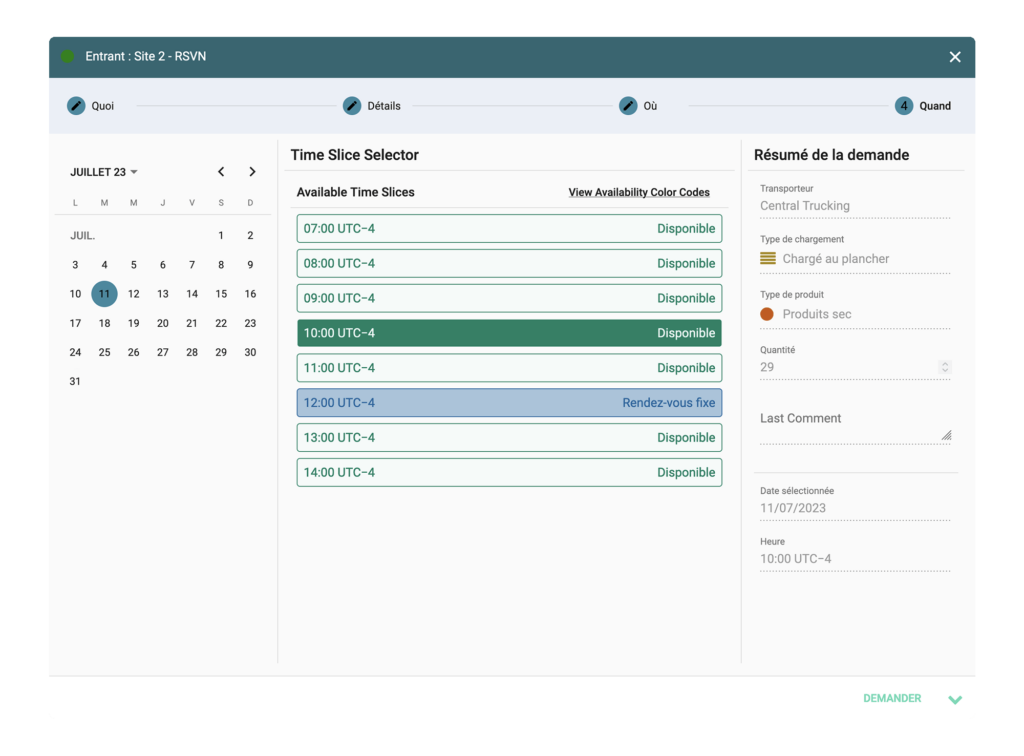The image size is (1024, 756).
Task: Click the green status dot in header
Action: [68, 56]
